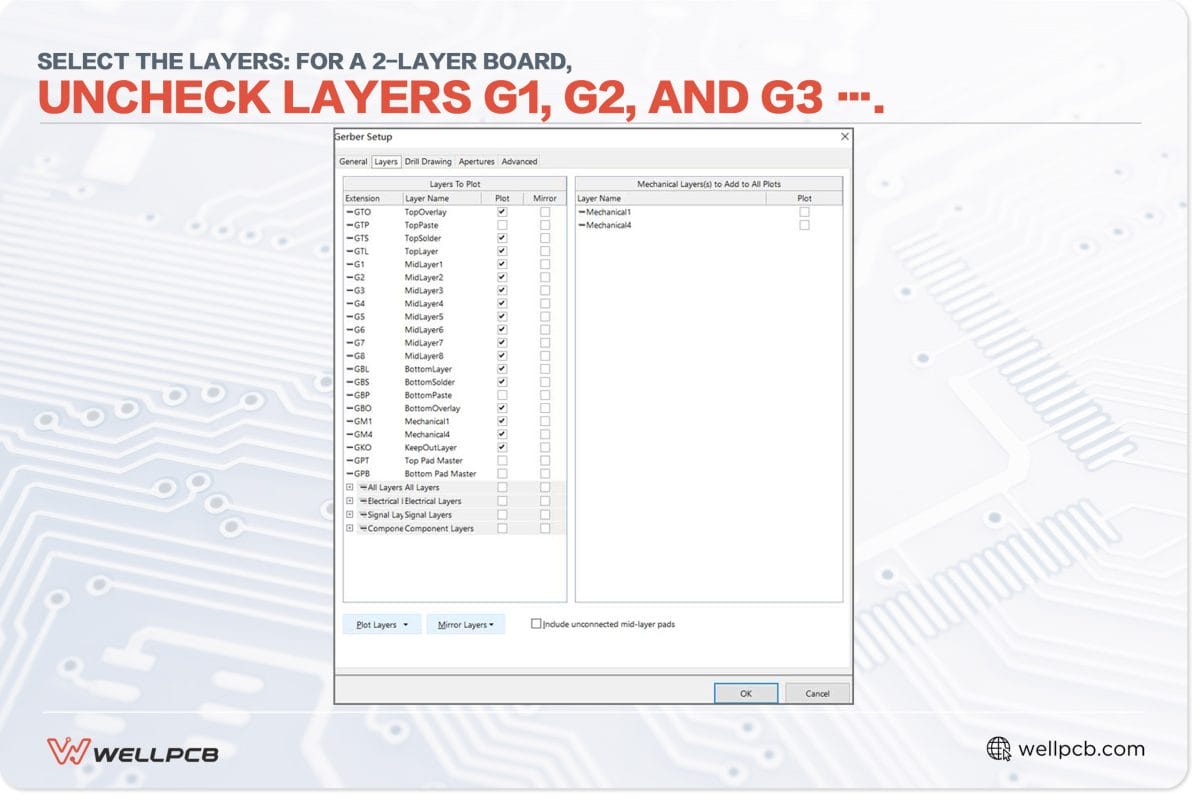
Task: Expand the Electrical Layers group
Action: point(349,501)
